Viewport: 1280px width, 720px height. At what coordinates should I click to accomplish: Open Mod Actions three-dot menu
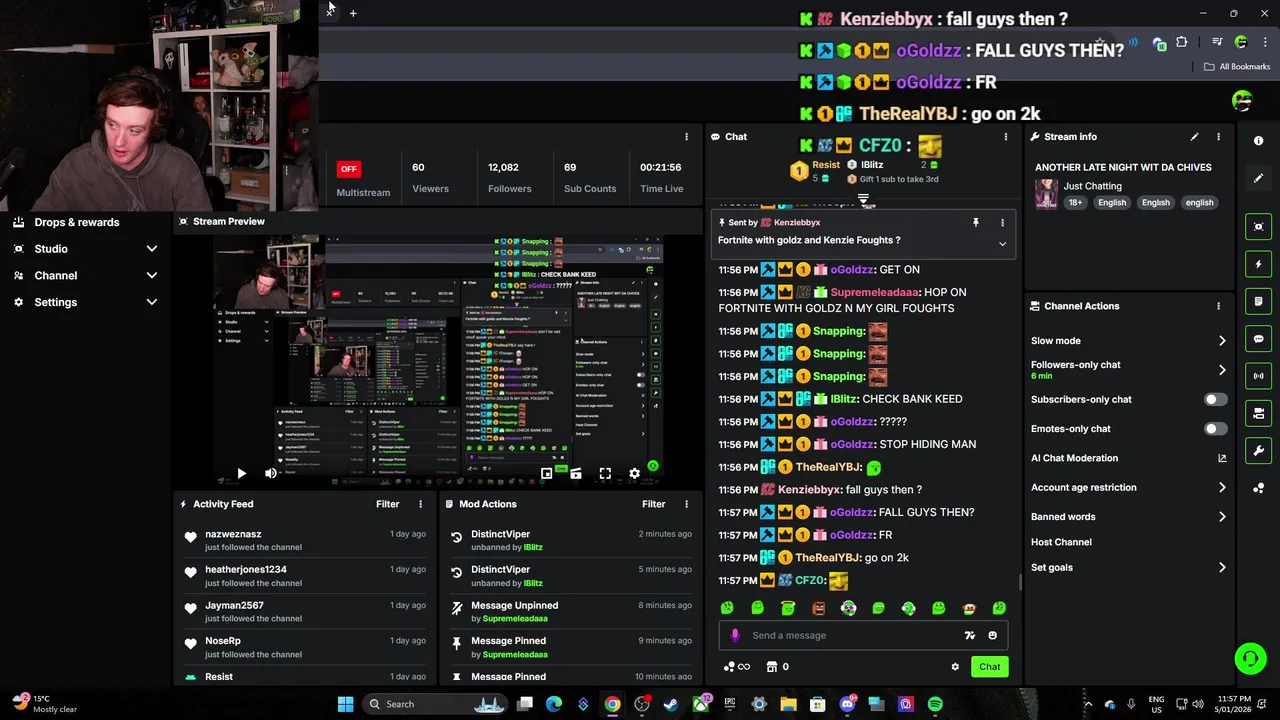686,504
